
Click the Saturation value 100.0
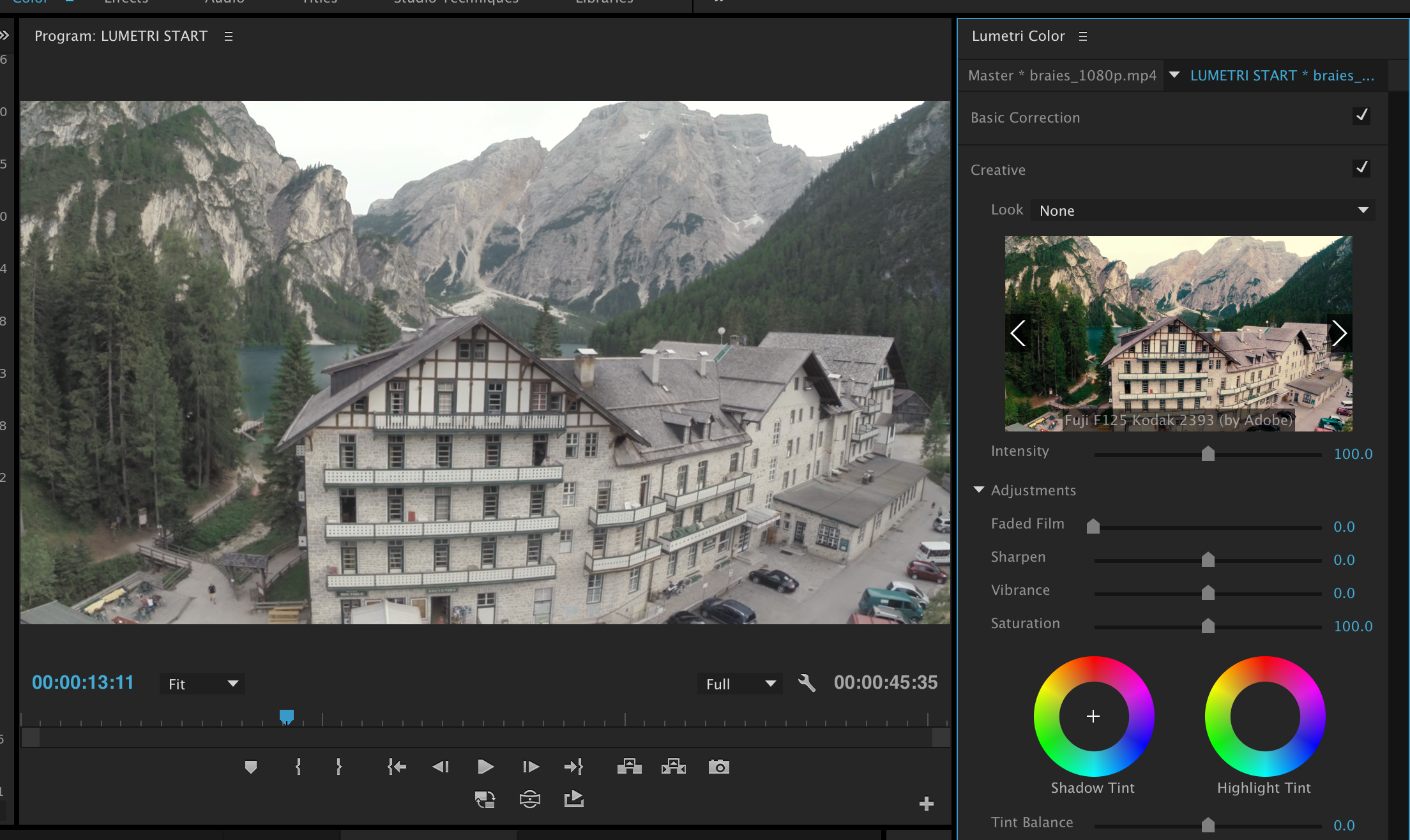1353,626
